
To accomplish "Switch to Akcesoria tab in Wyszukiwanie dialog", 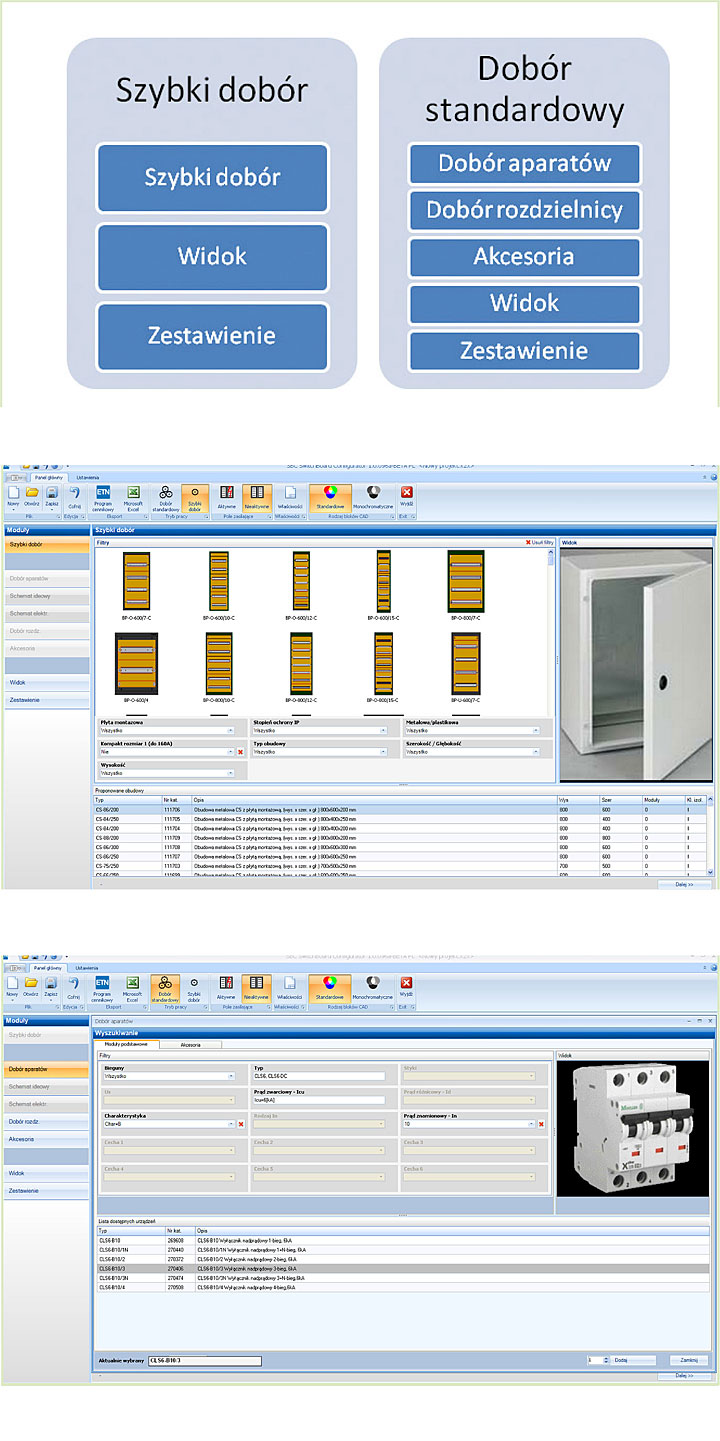I will pos(190,1044).
